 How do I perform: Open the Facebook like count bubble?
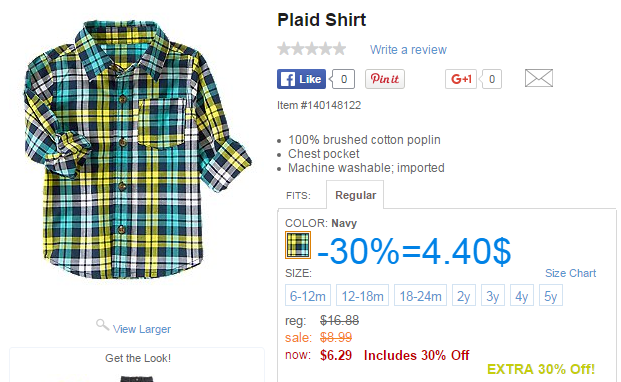pyautogui.click(x=343, y=79)
